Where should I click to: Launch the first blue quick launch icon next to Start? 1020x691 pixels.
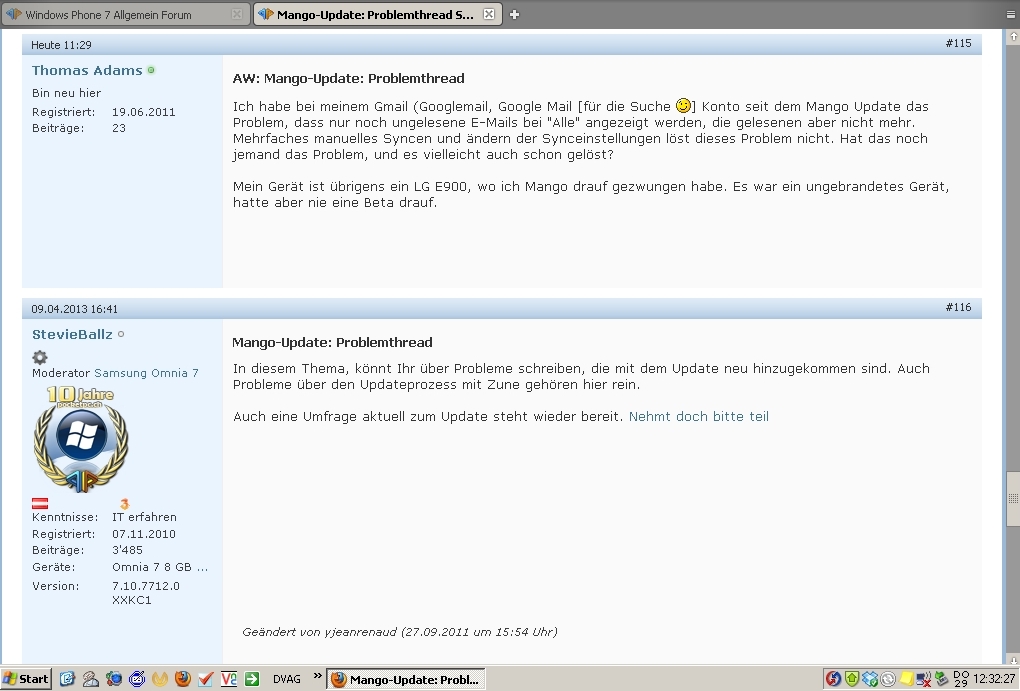tap(67, 679)
